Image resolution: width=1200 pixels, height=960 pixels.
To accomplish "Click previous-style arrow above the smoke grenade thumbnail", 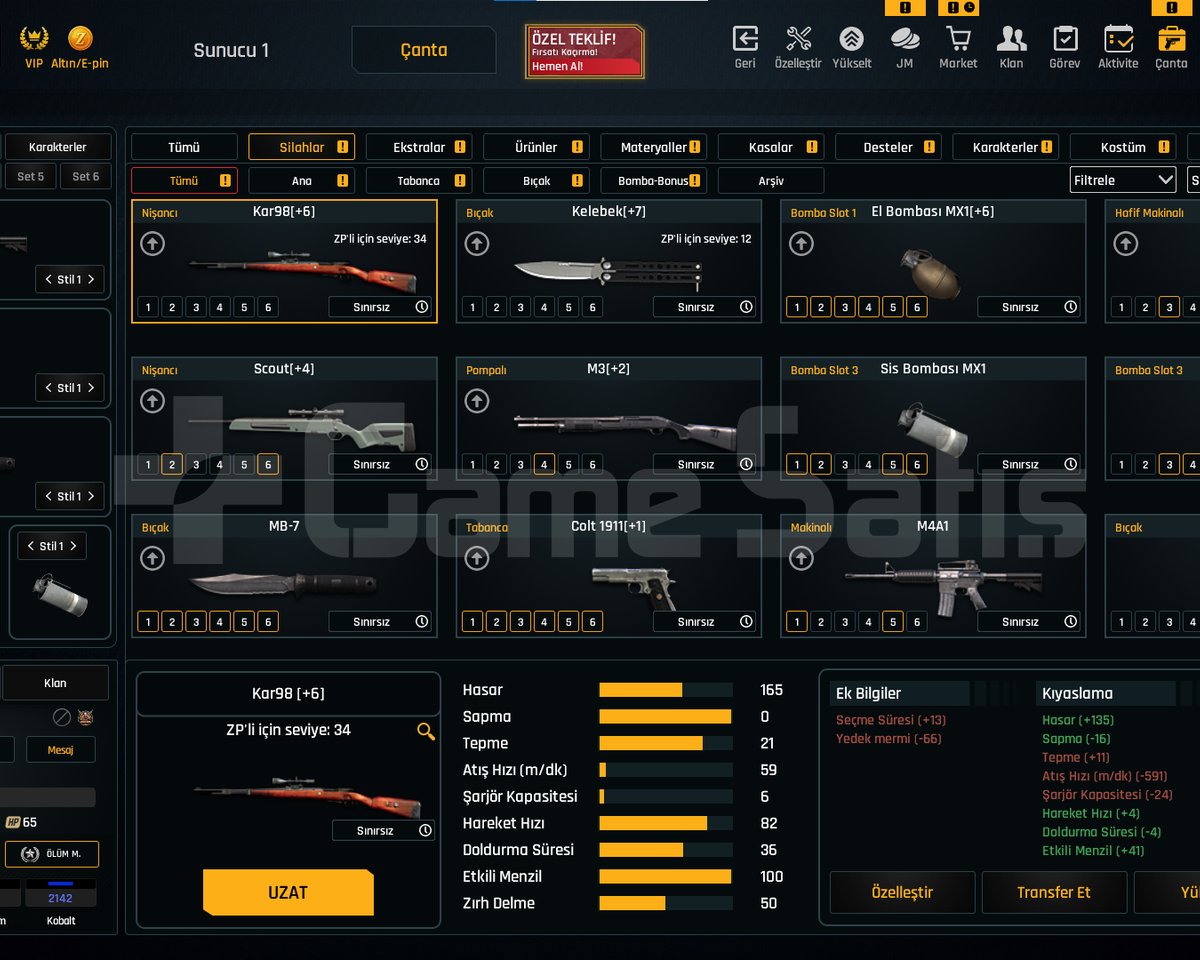I will (30, 546).
